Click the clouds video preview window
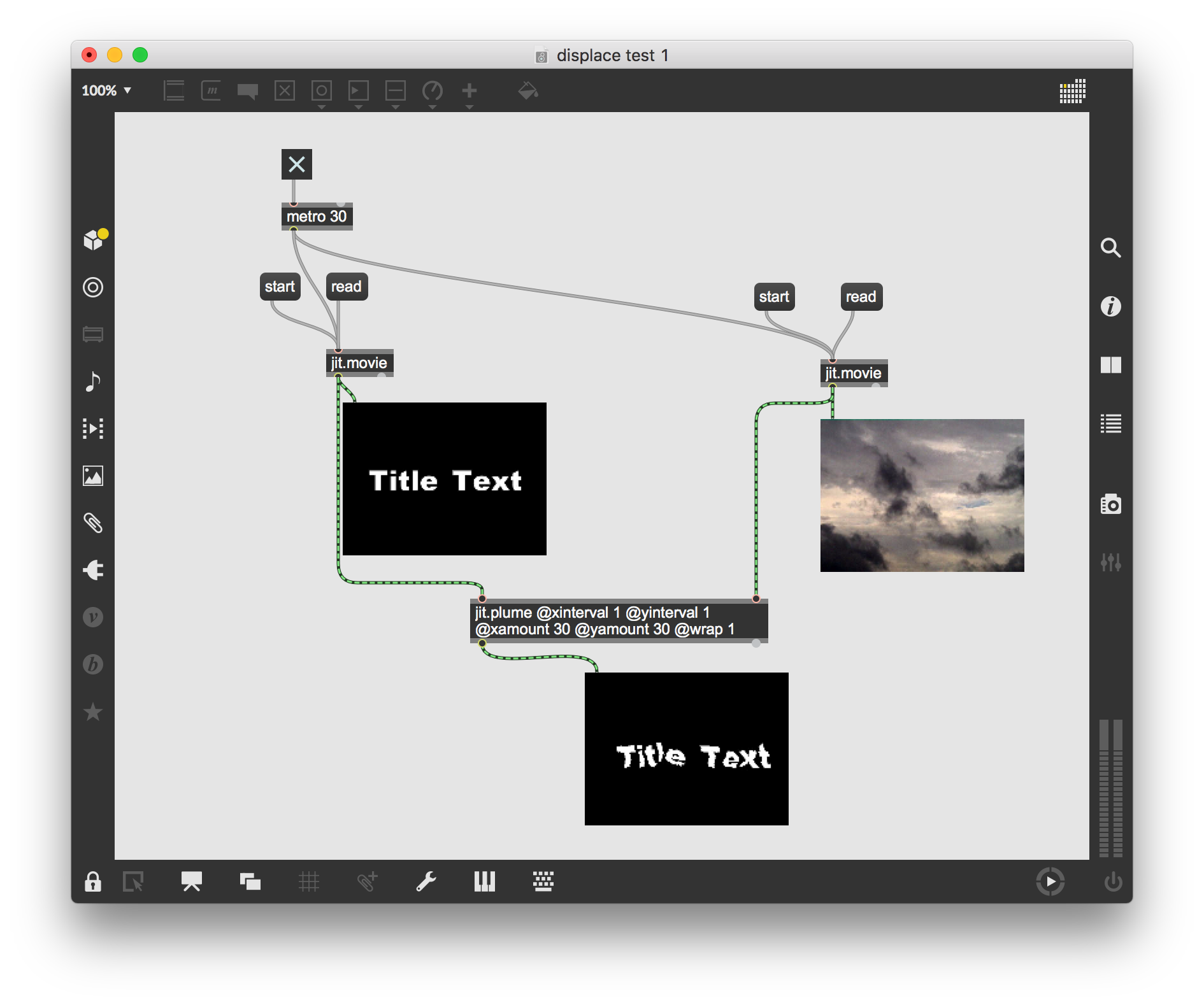Viewport: 1204px width, 1005px height. pyautogui.click(x=922, y=495)
